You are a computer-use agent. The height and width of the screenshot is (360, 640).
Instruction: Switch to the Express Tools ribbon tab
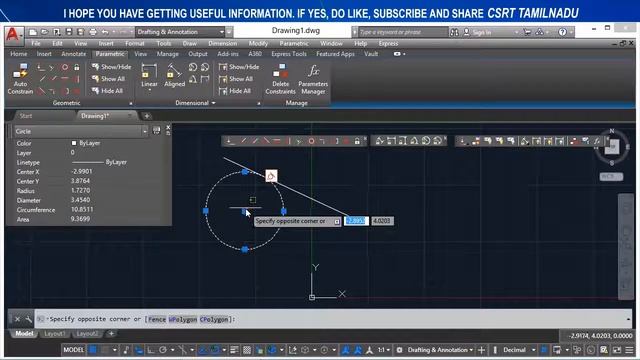289,54
